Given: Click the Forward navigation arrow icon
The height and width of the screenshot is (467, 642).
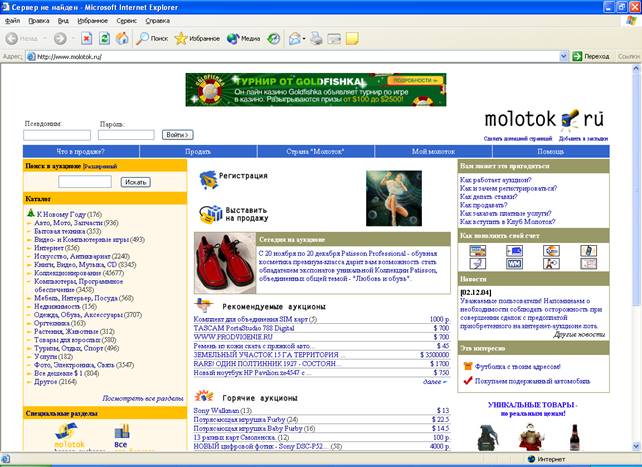Looking at the screenshot, I should 60,38.
